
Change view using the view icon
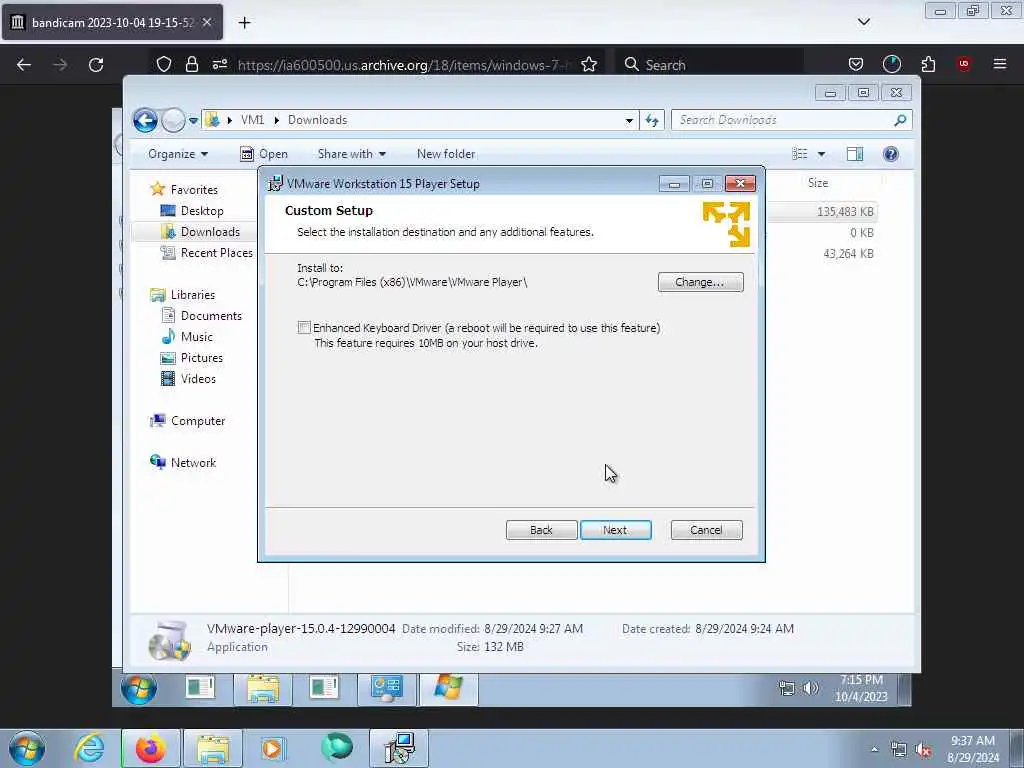[x=799, y=154]
